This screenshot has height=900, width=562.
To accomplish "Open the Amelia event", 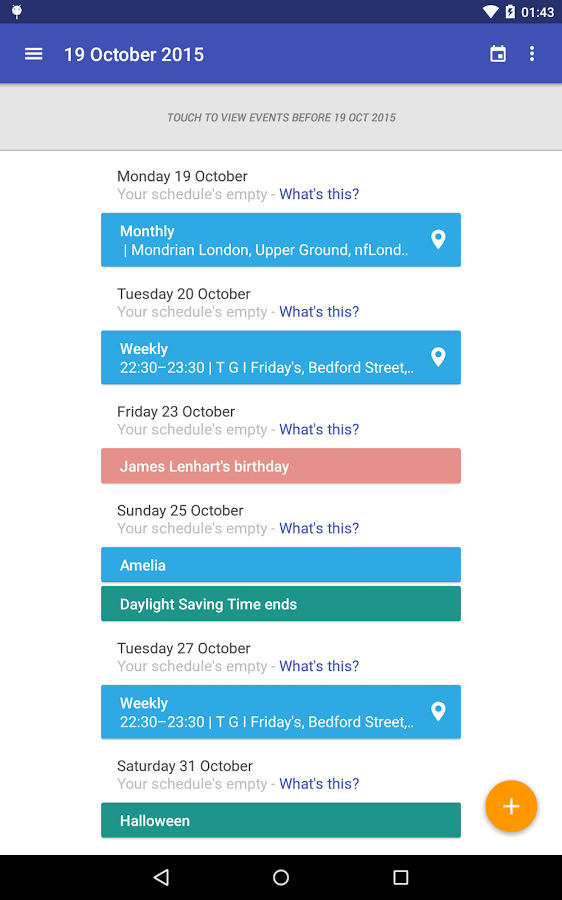I will point(281,565).
